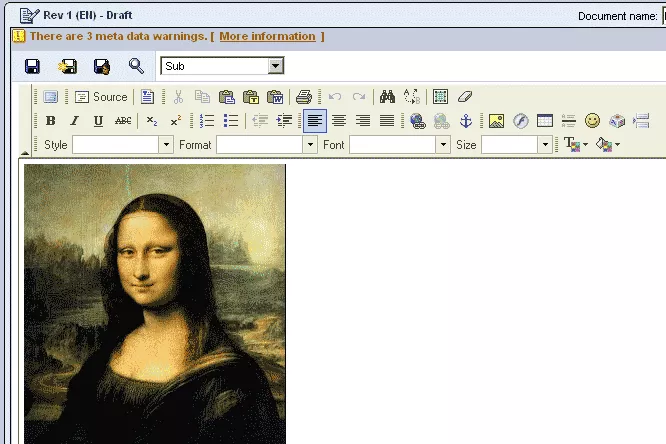Click the Increase Indent icon
Image resolution: width=666 pixels, height=444 pixels.
284,121
